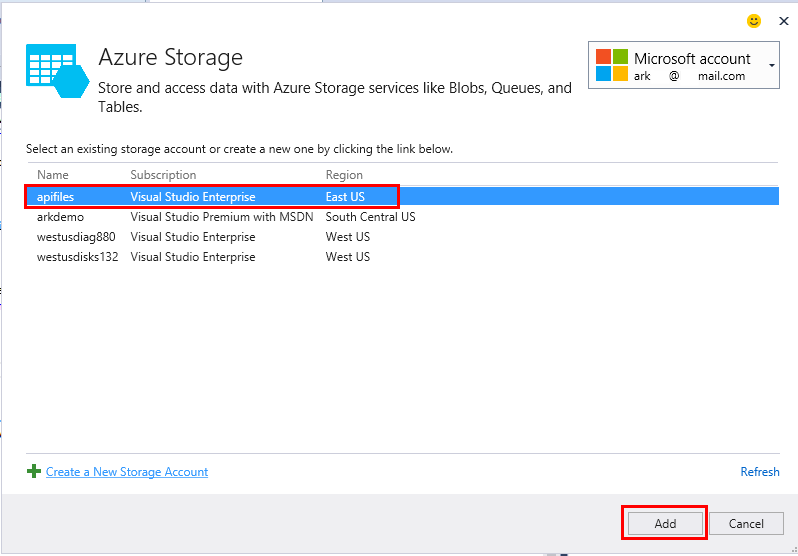Image resolution: width=798 pixels, height=556 pixels.
Task: Click the Microsoft logo icon
Action: (x=612, y=66)
